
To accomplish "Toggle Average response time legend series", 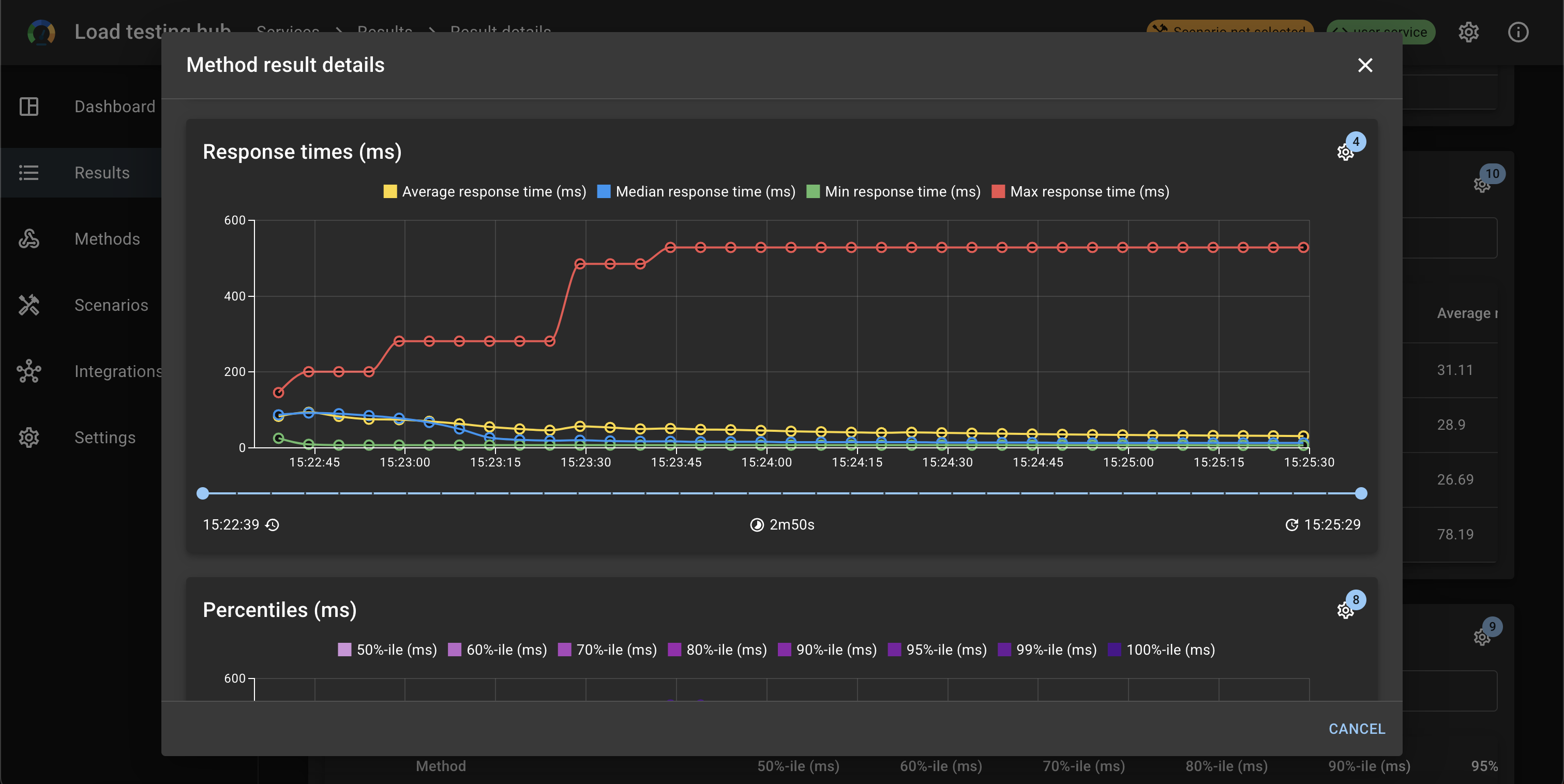I will (485, 192).
